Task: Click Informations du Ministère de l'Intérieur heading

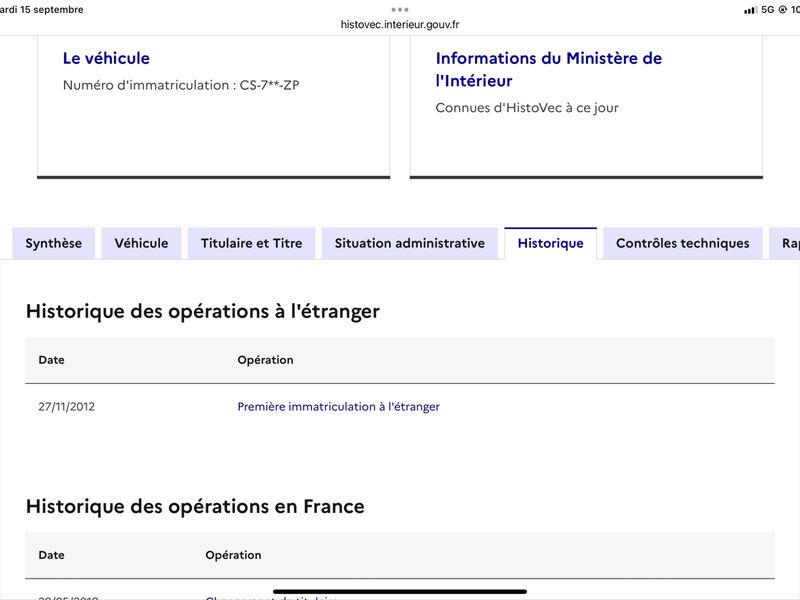Action: pyautogui.click(x=548, y=69)
